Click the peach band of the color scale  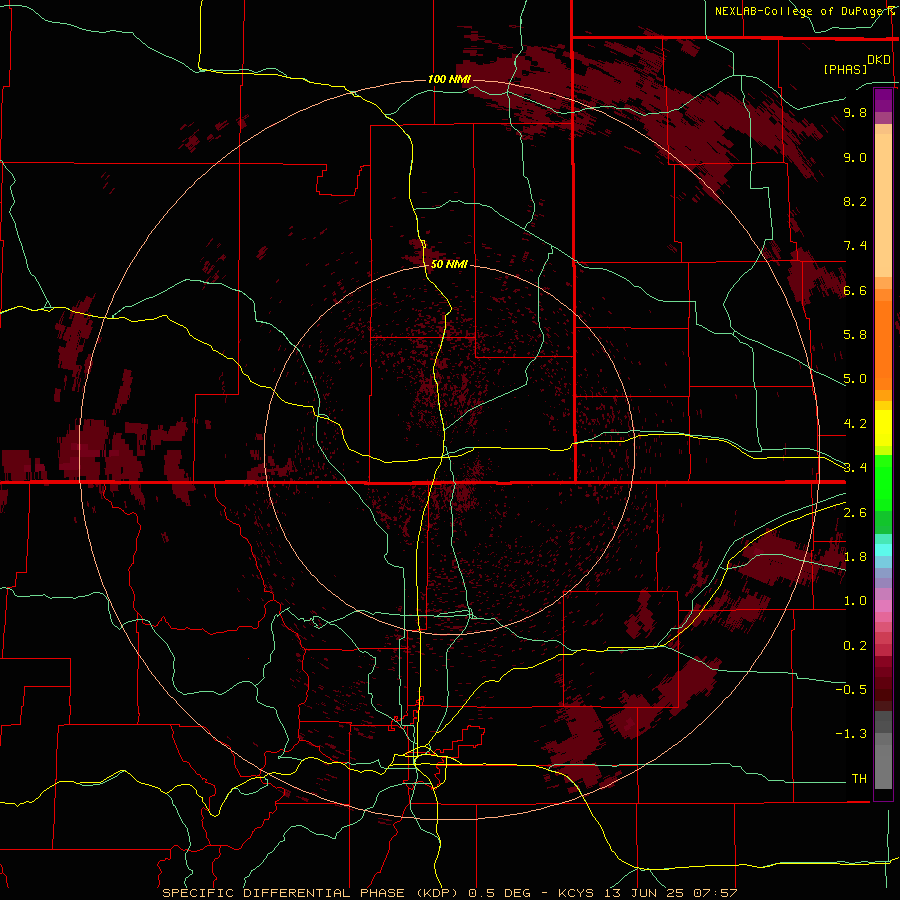pos(883,201)
